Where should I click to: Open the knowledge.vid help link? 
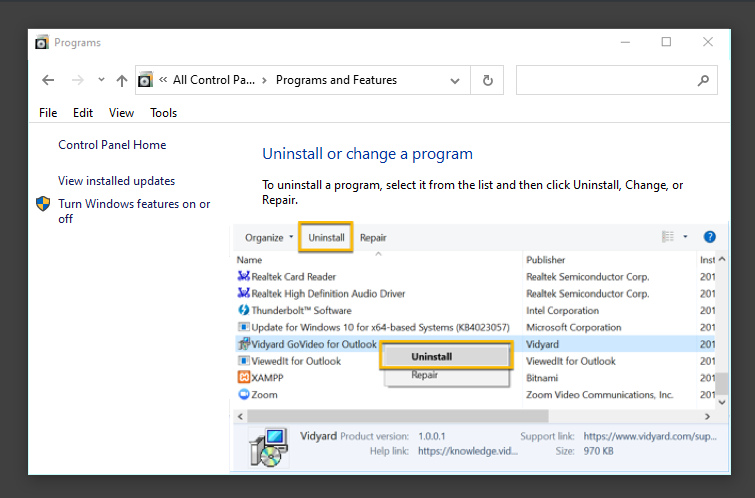468,451
